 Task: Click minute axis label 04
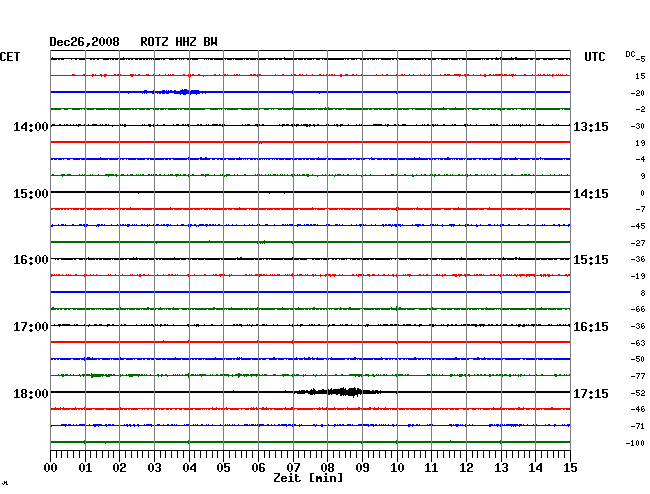coord(189,468)
